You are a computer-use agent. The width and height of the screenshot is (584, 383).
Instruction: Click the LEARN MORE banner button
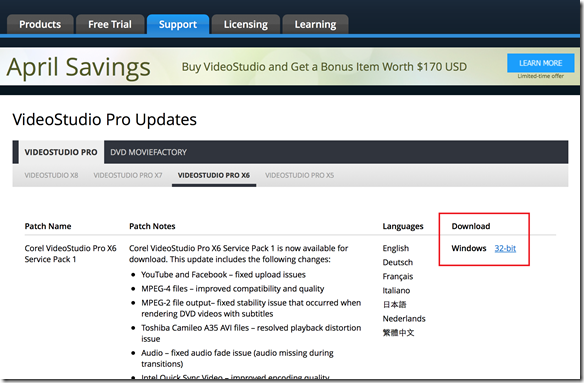(540, 63)
